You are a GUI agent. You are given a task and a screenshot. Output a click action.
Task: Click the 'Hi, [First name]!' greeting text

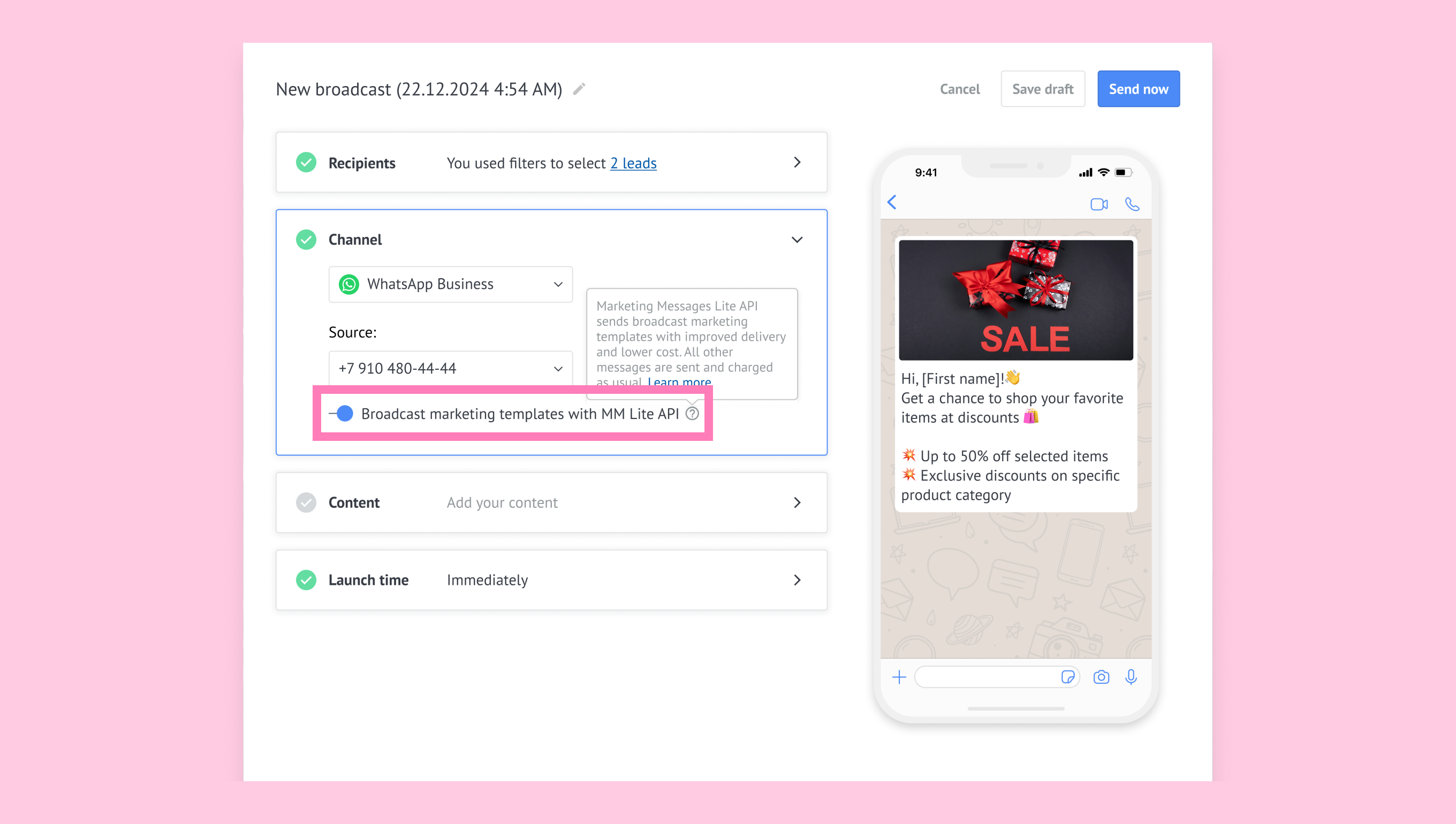(953, 379)
